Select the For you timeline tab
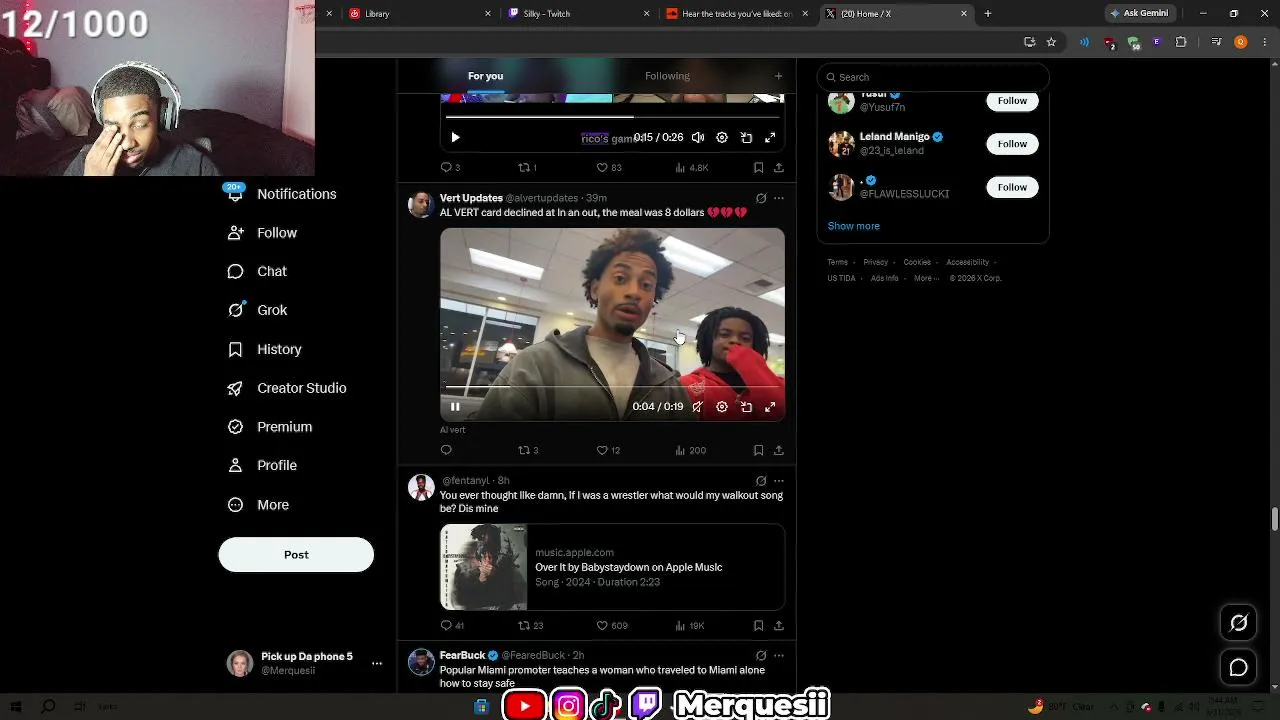Image resolution: width=1280 pixels, height=720 pixels. click(485, 76)
